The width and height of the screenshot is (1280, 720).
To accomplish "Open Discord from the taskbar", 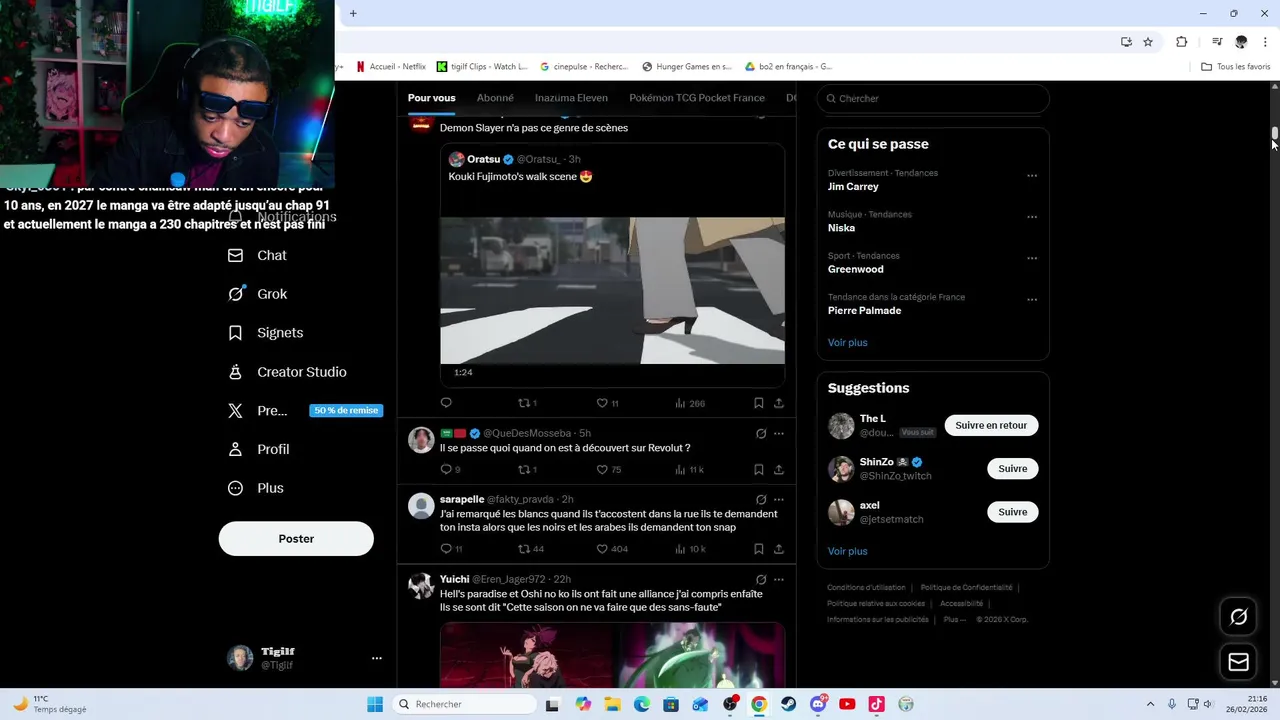I will click(x=818, y=704).
